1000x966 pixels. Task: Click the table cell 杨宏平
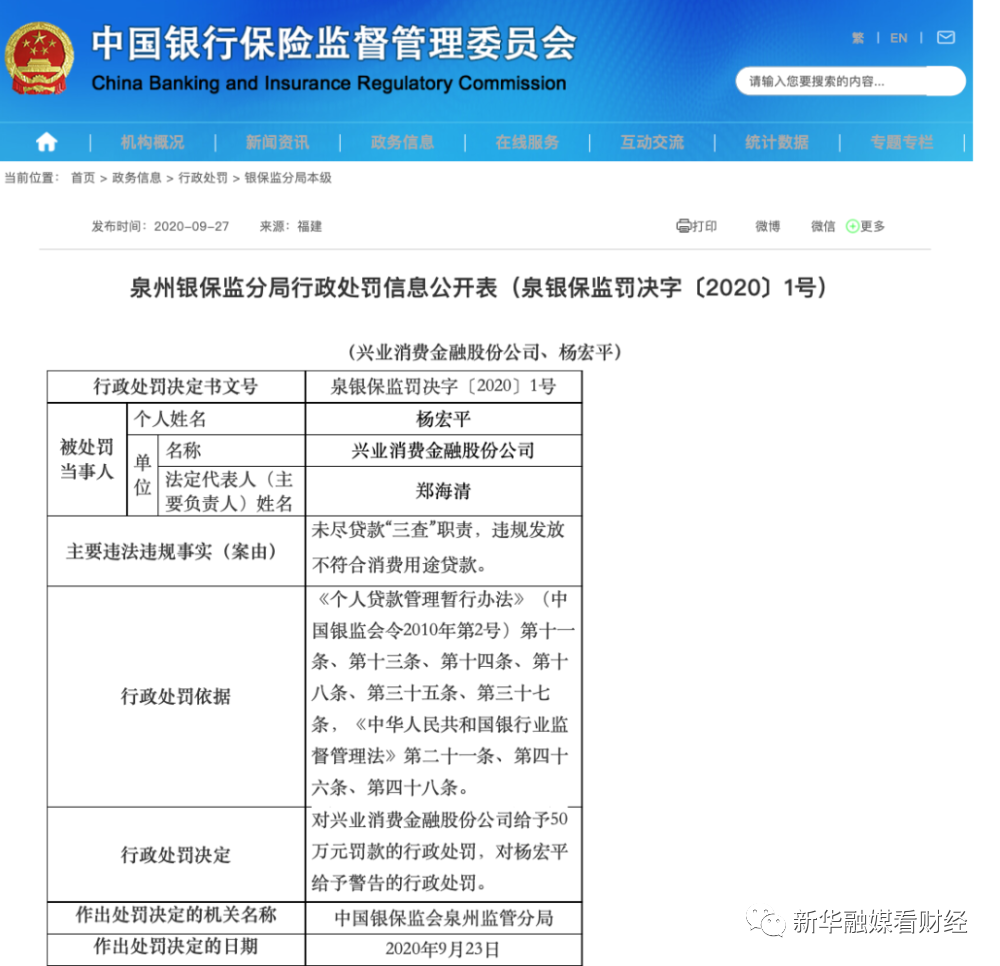[443, 419]
